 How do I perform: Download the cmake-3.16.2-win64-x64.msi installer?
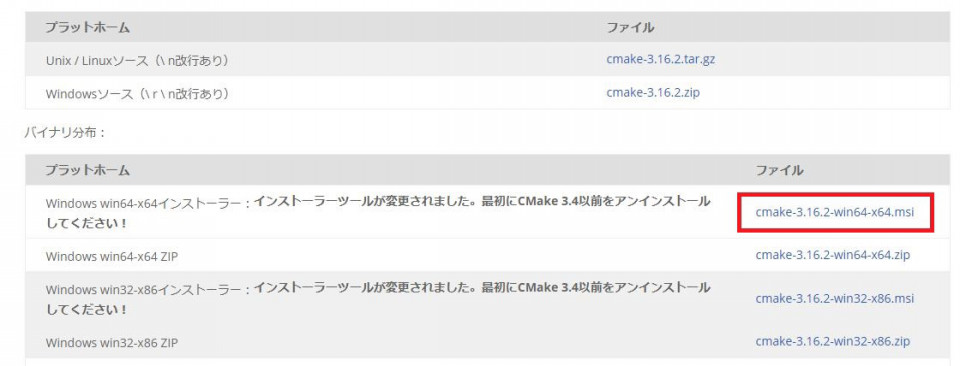coord(835,212)
